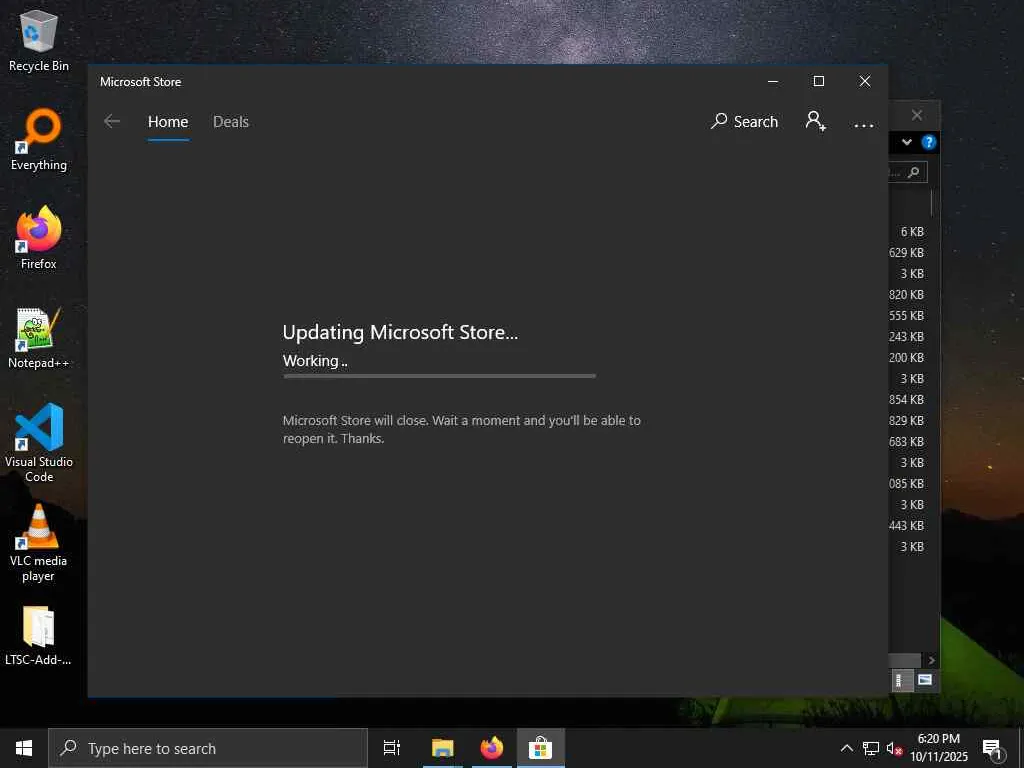Image resolution: width=1024 pixels, height=768 pixels.
Task: Open the blue Help icon in File Explorer
Action: [928, 142]
